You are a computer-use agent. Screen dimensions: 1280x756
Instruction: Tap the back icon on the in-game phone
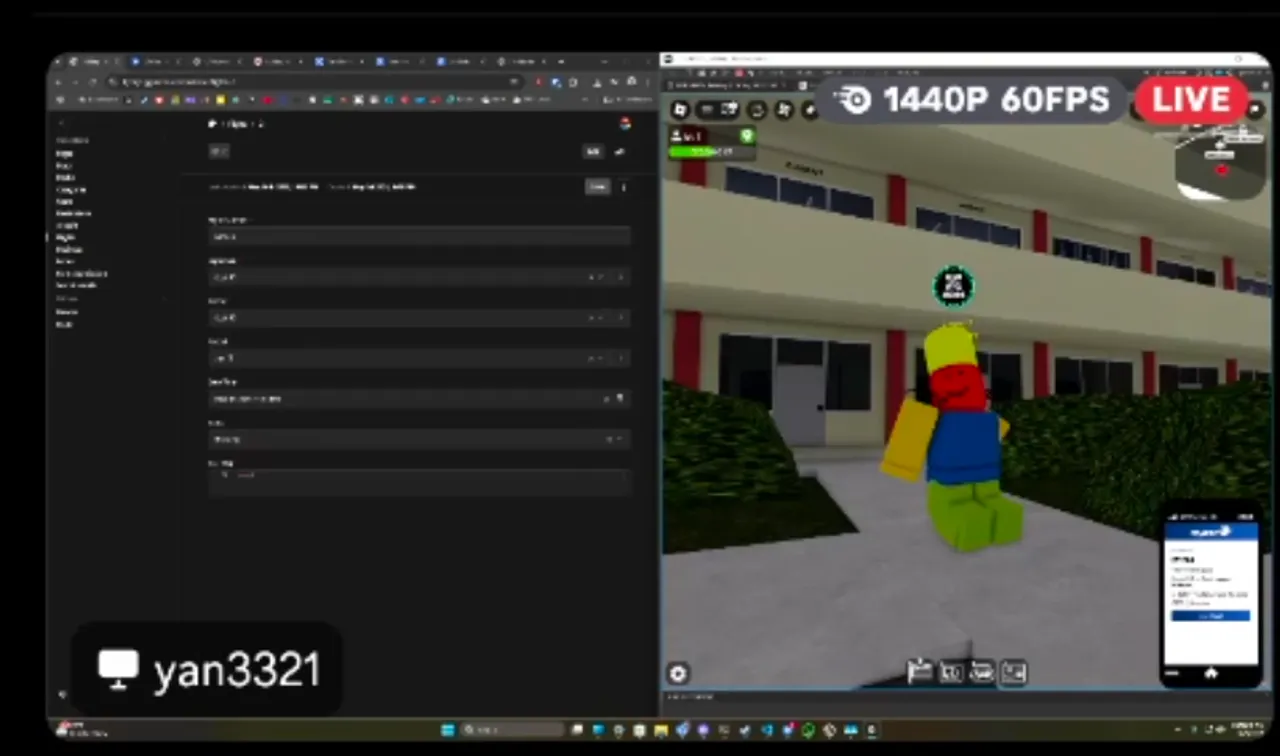click(1173, 674)
